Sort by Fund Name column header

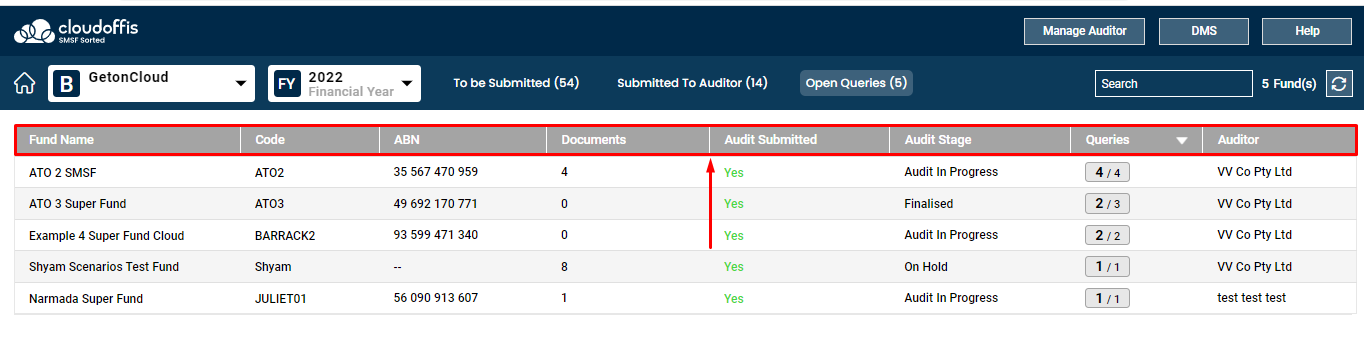tap(61, 140)
